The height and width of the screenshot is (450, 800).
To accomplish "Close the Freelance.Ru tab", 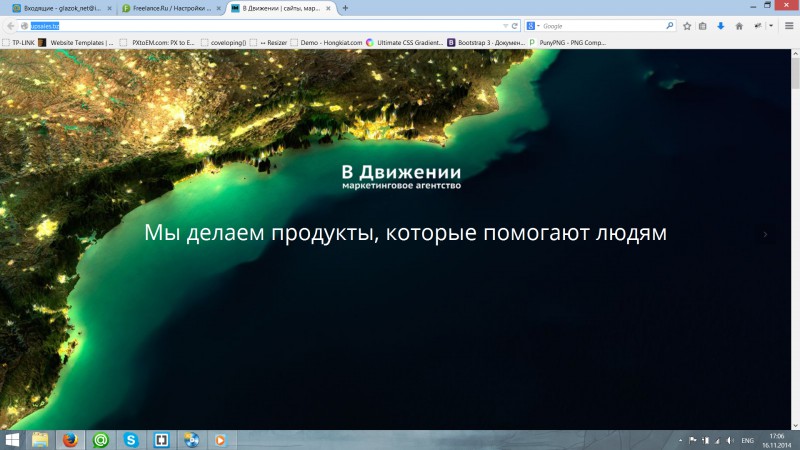I will click(218, 9).
